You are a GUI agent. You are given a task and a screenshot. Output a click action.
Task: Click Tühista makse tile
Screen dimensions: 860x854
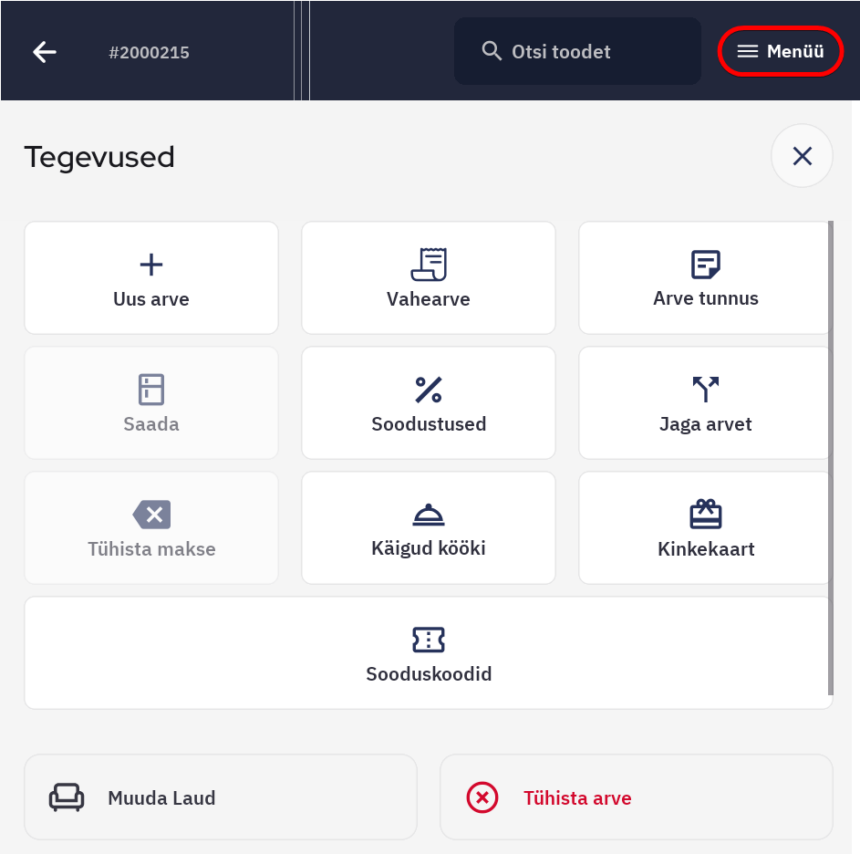coord(151,528)
